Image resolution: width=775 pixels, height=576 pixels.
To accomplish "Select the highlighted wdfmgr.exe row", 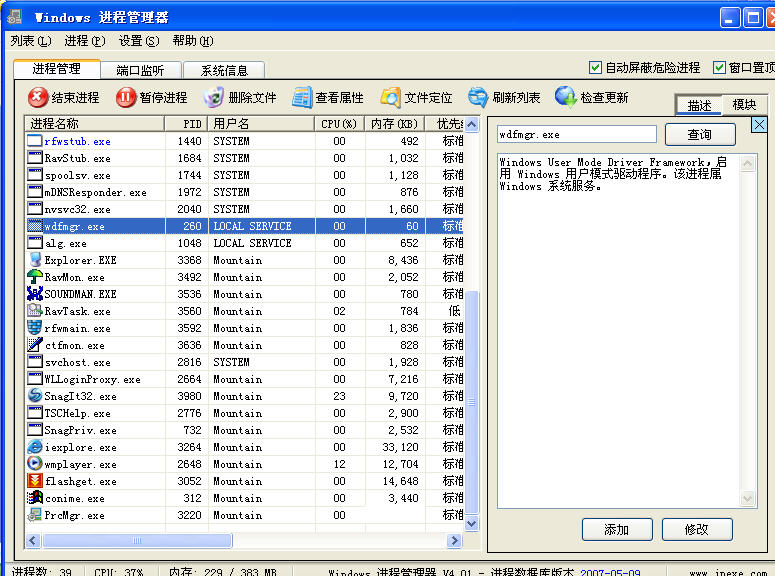I will (244, 226).
